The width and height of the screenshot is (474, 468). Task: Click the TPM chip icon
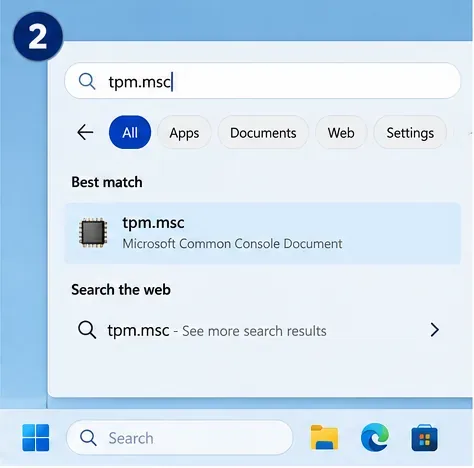93,233
